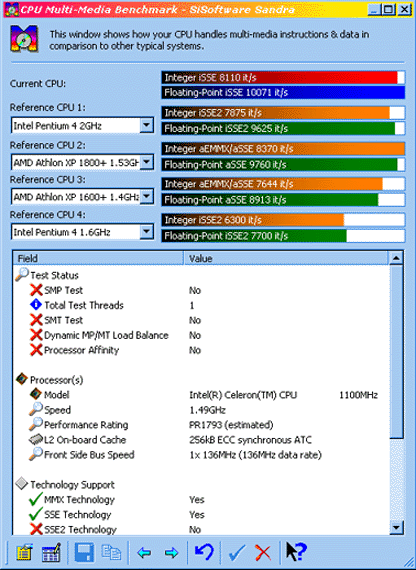Click diamond icon beside Technology Support
416x570 pixels.
22,484
